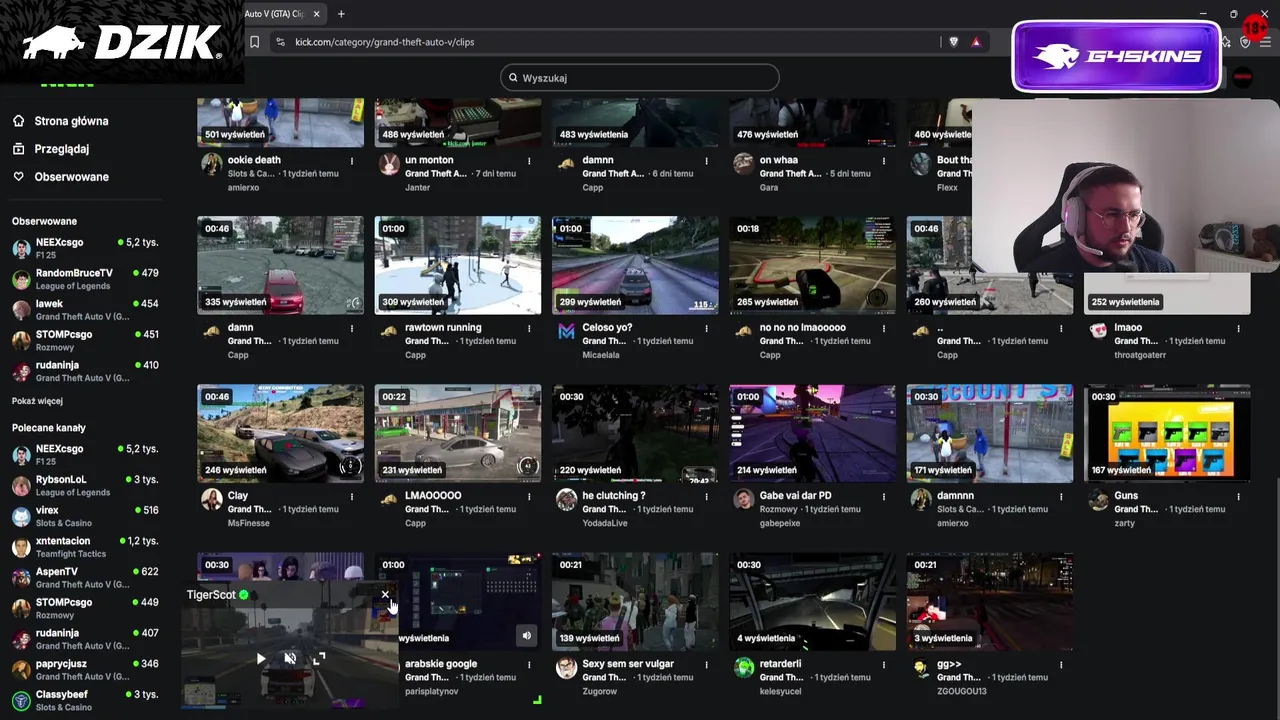Open the Obserwowane heart icon
Image resolution: width=1280 pixels, height=720 pixels.
pyautogui.click(x=18, y=177)
